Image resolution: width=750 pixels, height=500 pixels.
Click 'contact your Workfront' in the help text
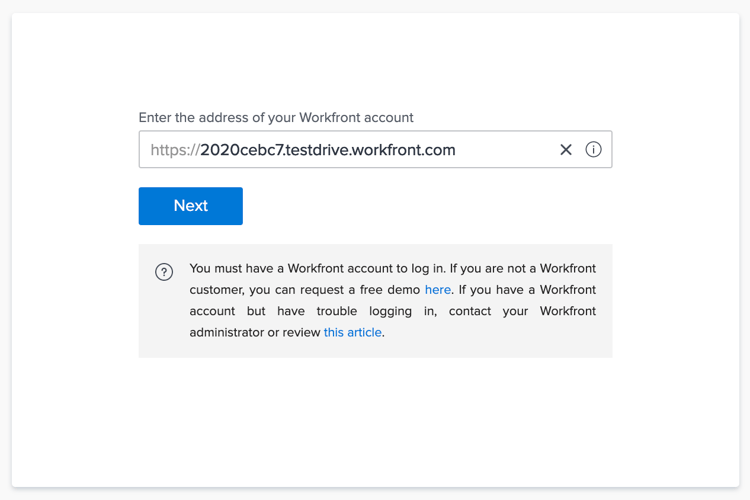click(522, 311)
